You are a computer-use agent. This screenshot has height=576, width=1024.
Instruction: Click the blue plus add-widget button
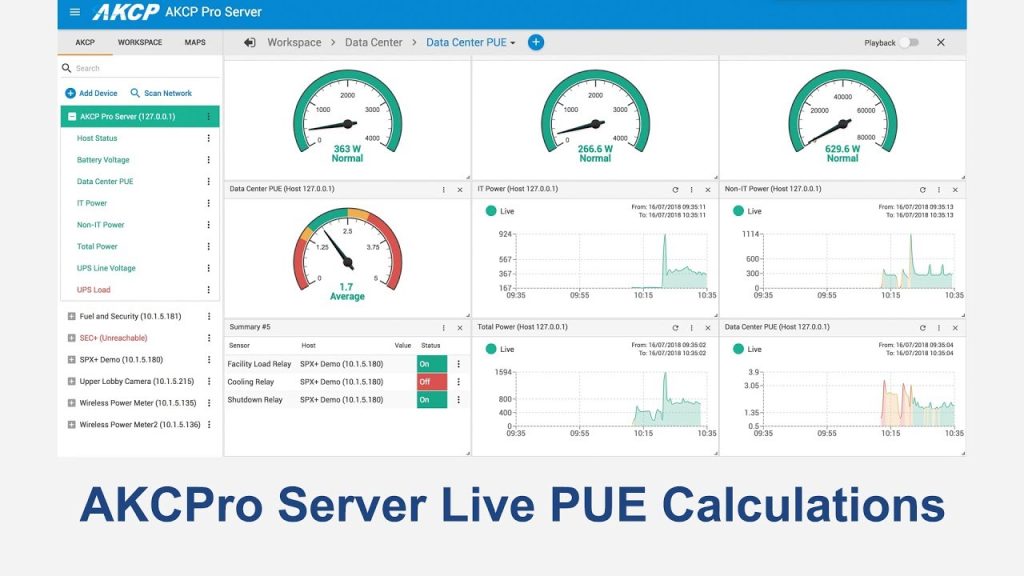coord(536,42)
